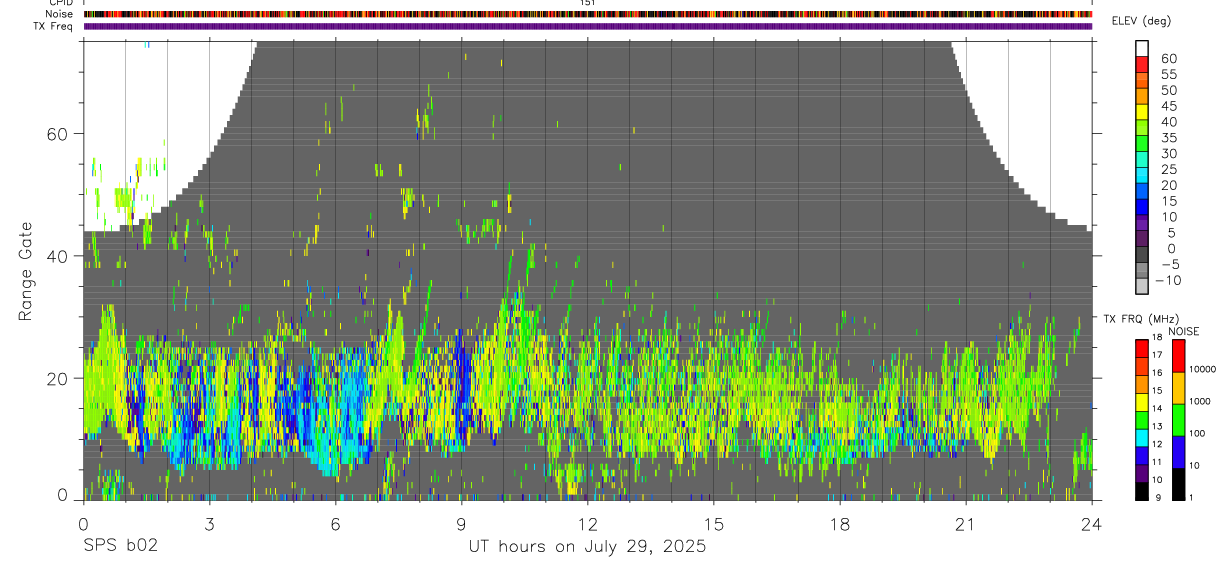This screenshot has height=567, width=1228.
Task: Click the '9' label in the TX FRQ legend
Action: [x=1157, y=497]
